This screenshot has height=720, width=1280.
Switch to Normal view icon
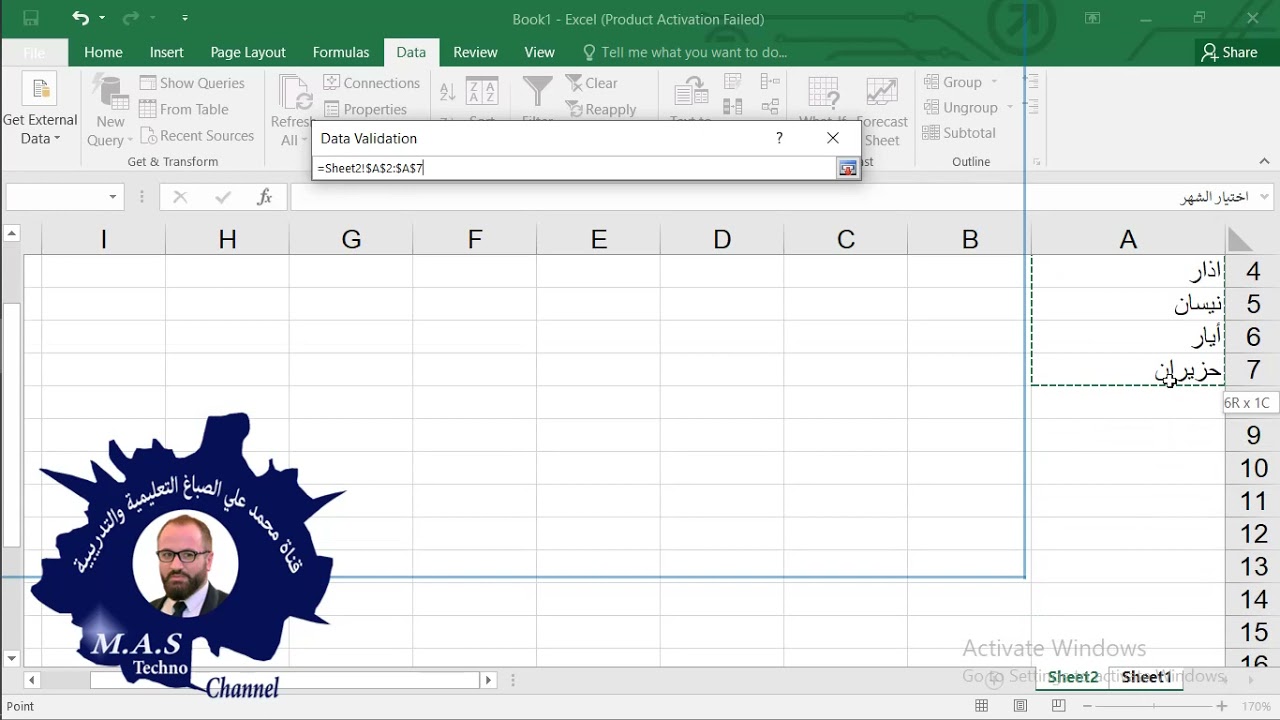click(x=982, y=706)
